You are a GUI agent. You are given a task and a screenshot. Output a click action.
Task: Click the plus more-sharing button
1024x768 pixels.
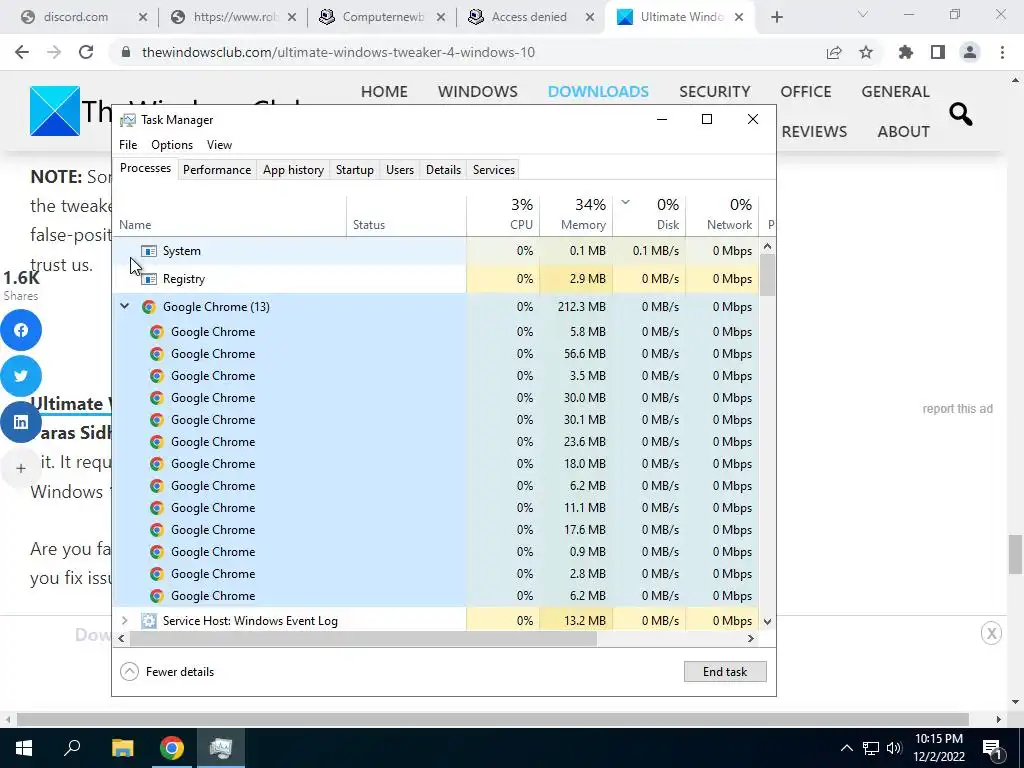tap(21, 468)
